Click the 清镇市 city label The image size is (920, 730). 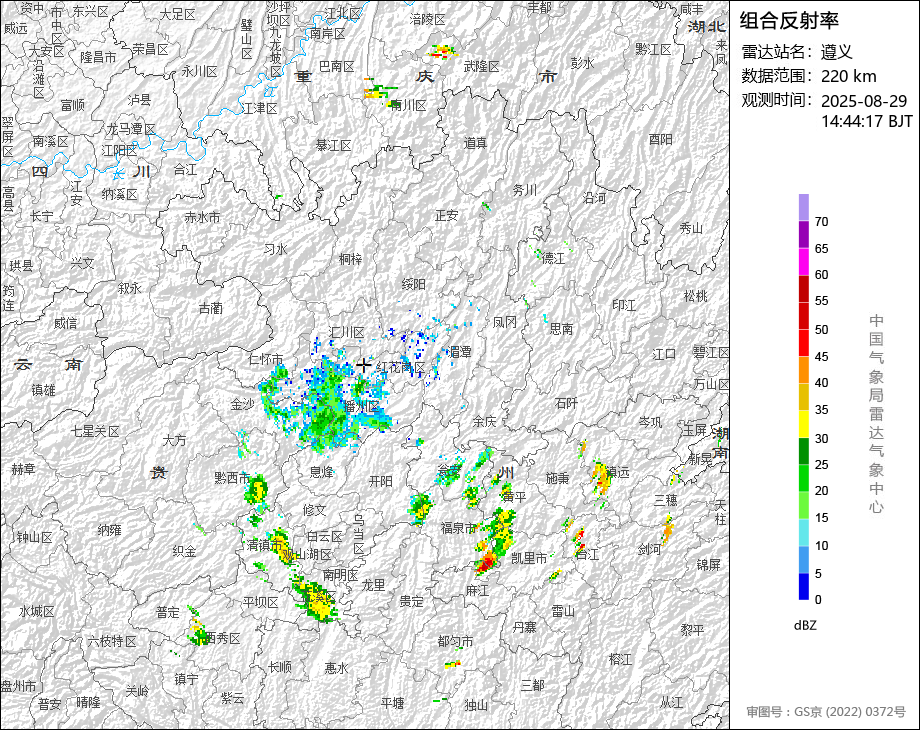coord(265,545)
